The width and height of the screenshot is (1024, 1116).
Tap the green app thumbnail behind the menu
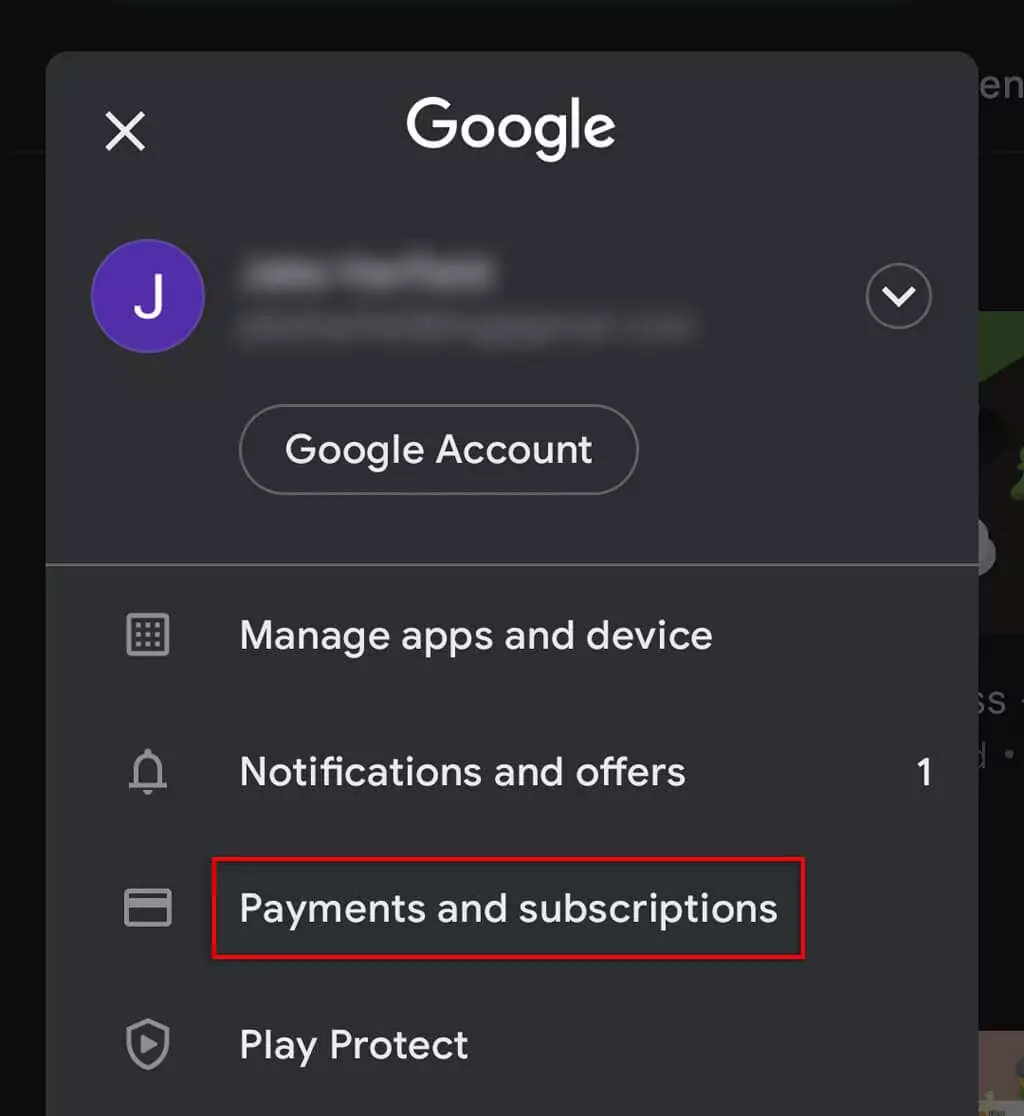click(1001, 471)
